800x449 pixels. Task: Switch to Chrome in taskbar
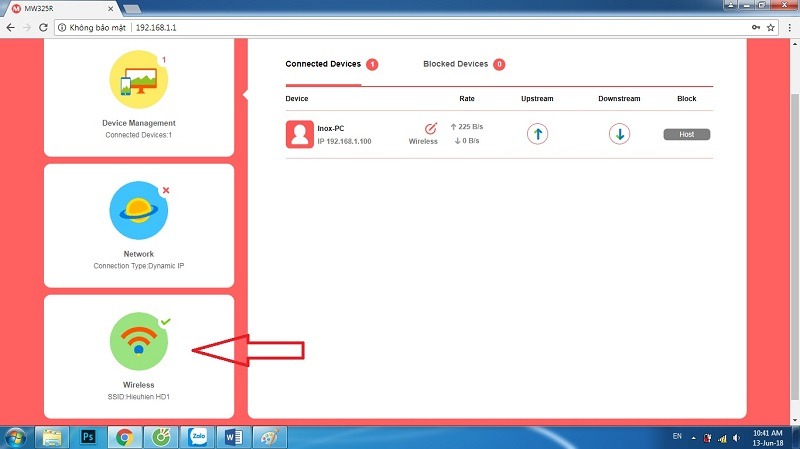(124, 438)
